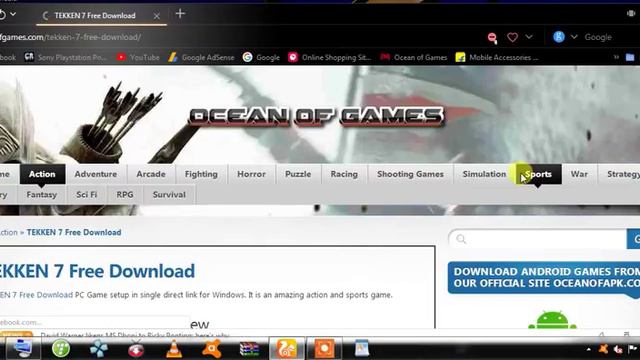Click the blue search submit button
The image size is (640, 360).
pos(633,239)
